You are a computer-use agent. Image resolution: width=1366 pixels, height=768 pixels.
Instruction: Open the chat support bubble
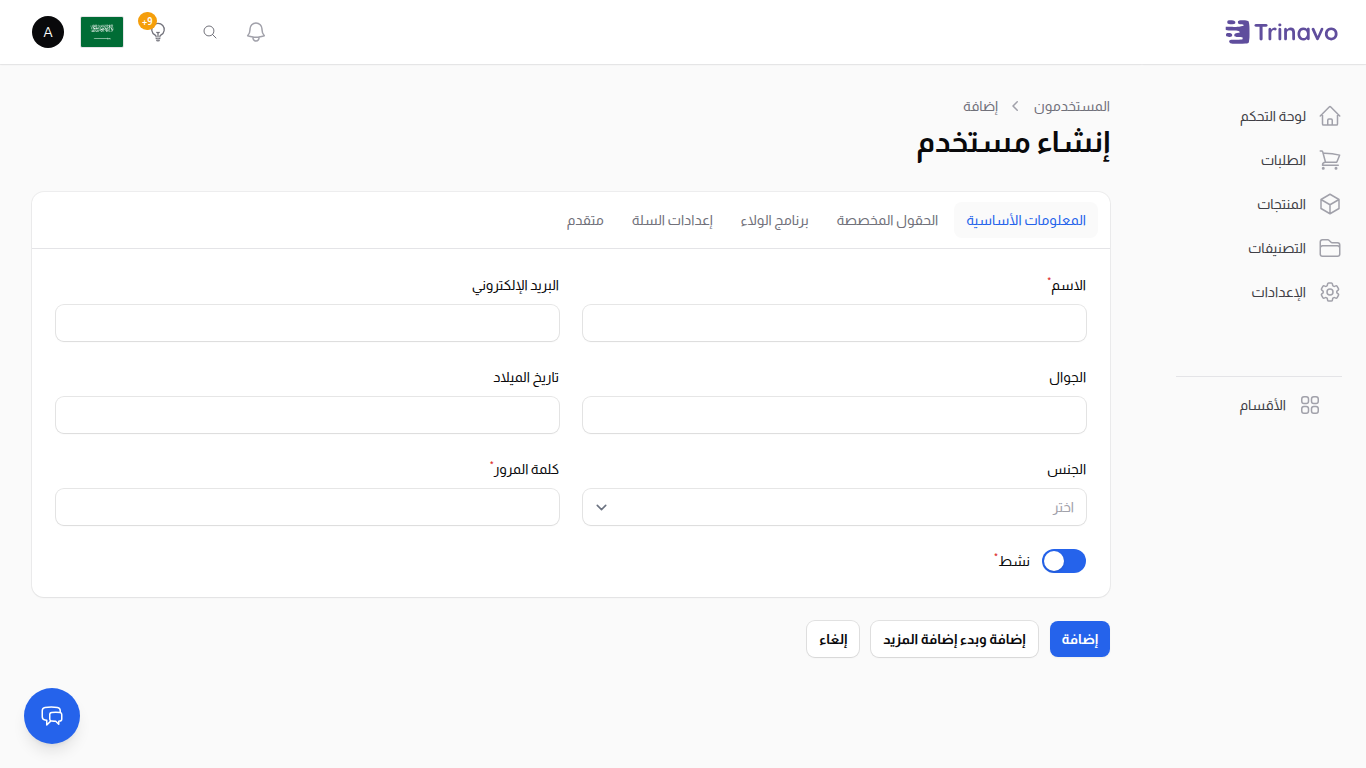pyautogui.click(x=51, y=716)
